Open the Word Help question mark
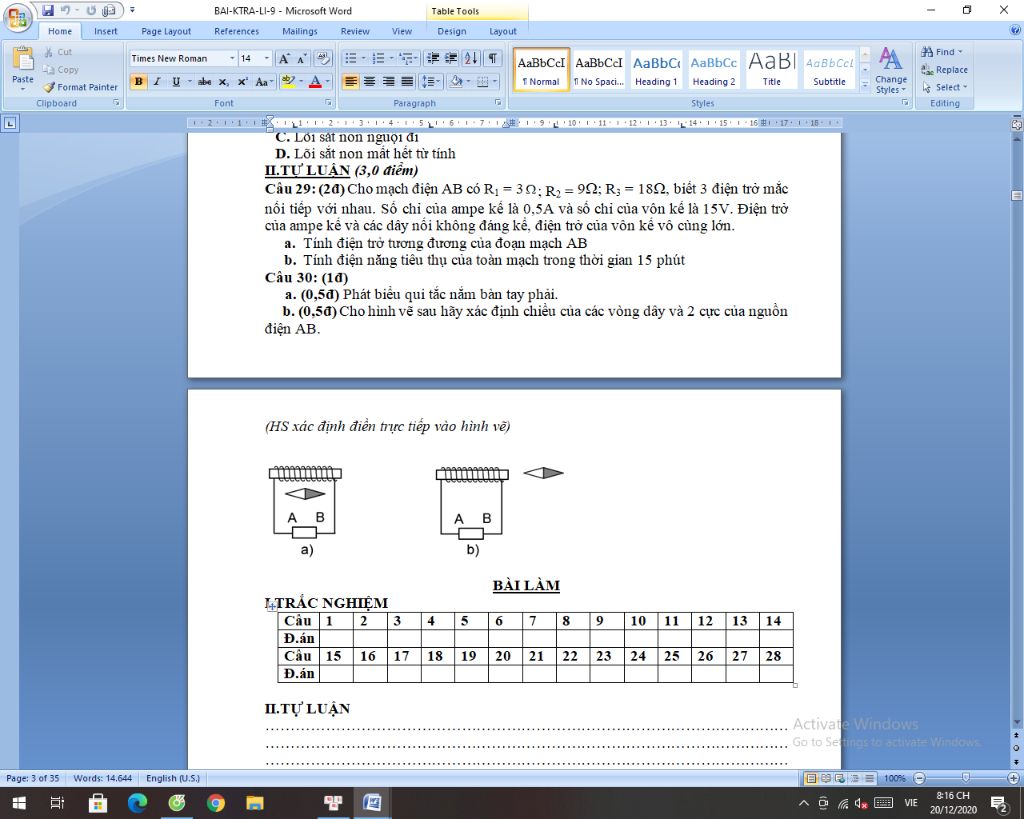The width and height of the screenshot is (1024, 819). (x=1015, y=30)
